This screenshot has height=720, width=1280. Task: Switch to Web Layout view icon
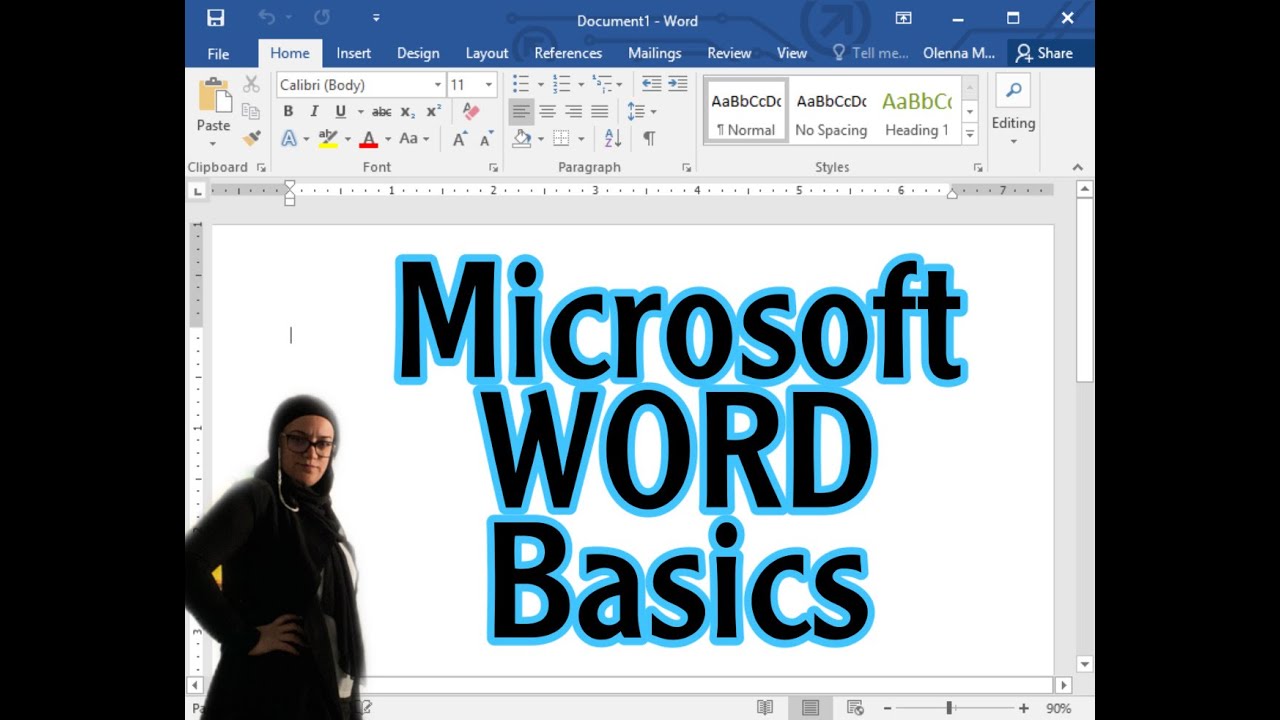[855, 707]
